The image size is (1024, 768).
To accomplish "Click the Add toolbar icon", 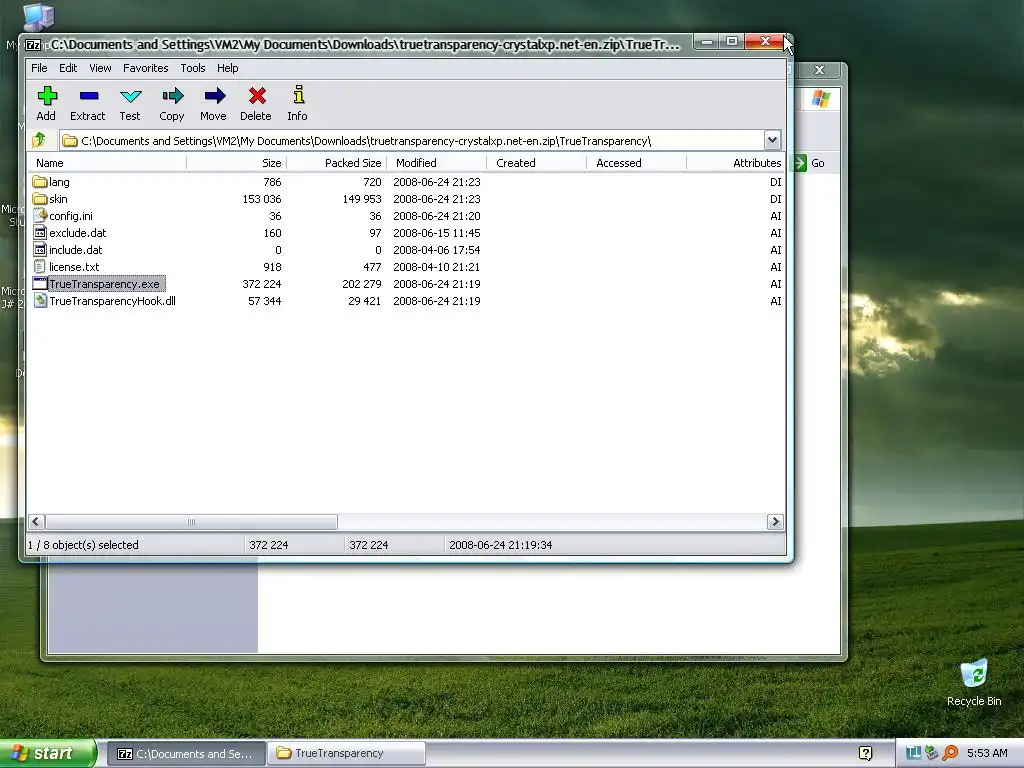I will click(47, 97).
